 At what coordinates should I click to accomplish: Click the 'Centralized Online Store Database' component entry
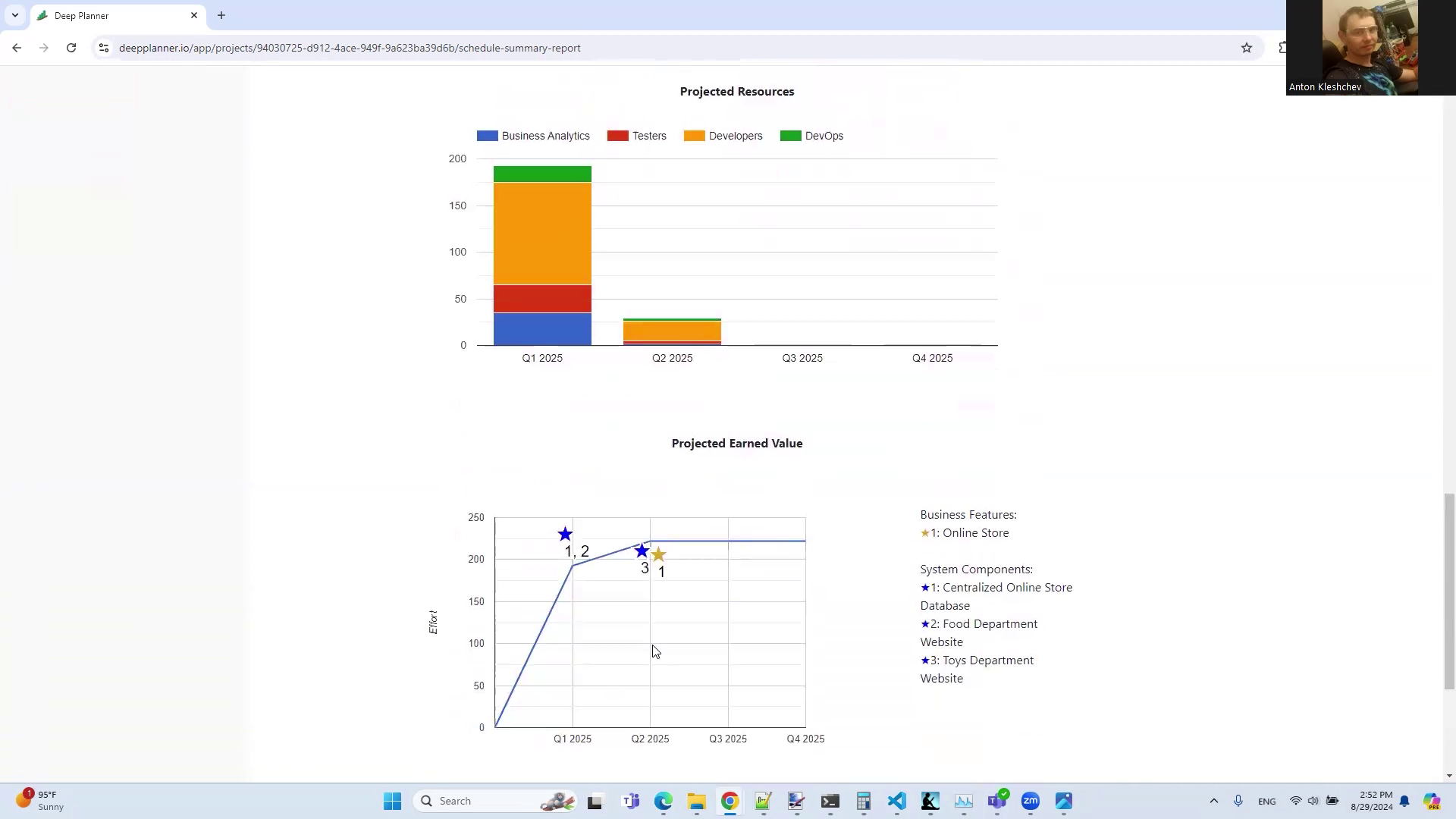996,597
